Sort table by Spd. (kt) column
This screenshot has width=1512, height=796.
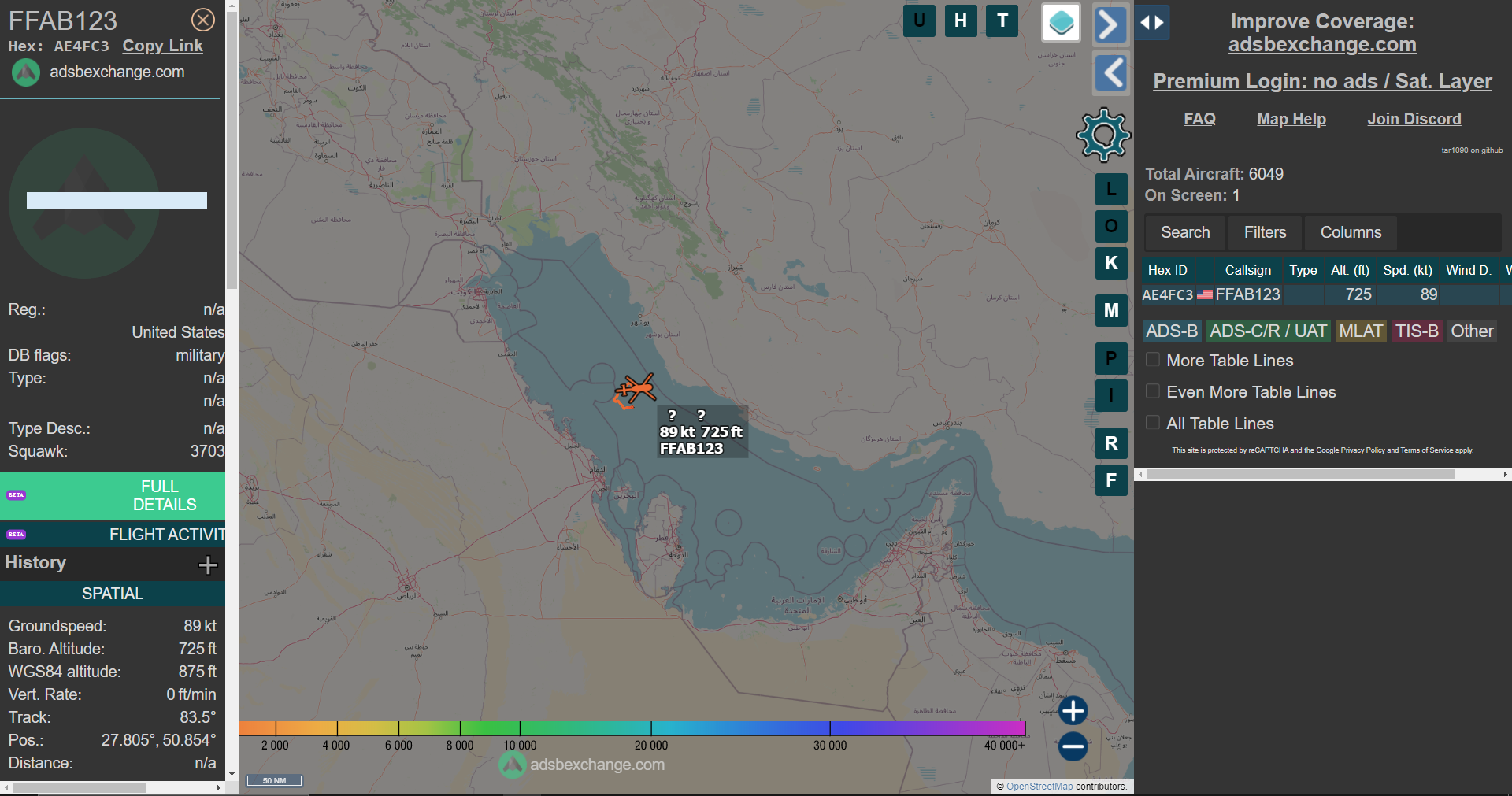coord(1407,270)
